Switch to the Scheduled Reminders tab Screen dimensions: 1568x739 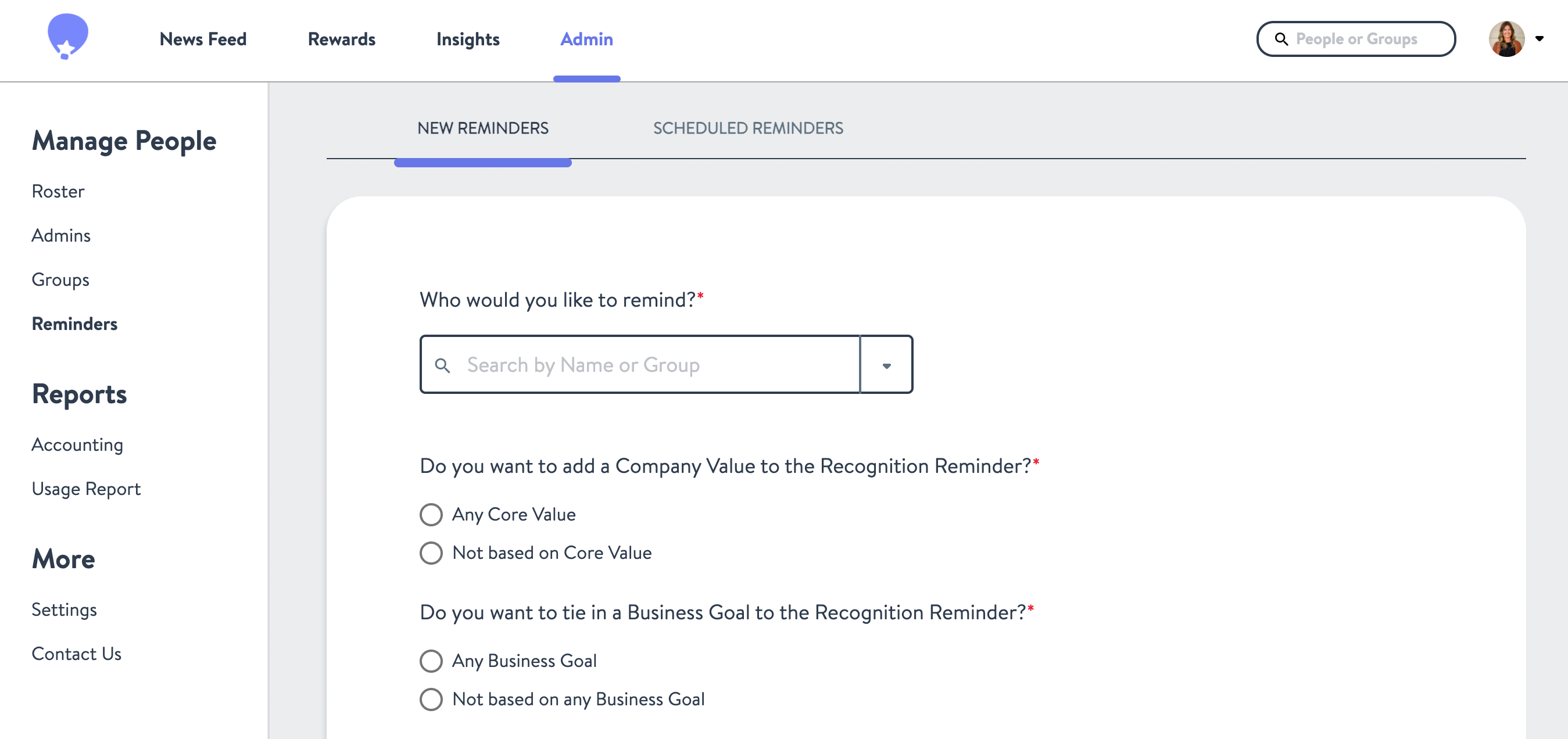pos(748,128)
